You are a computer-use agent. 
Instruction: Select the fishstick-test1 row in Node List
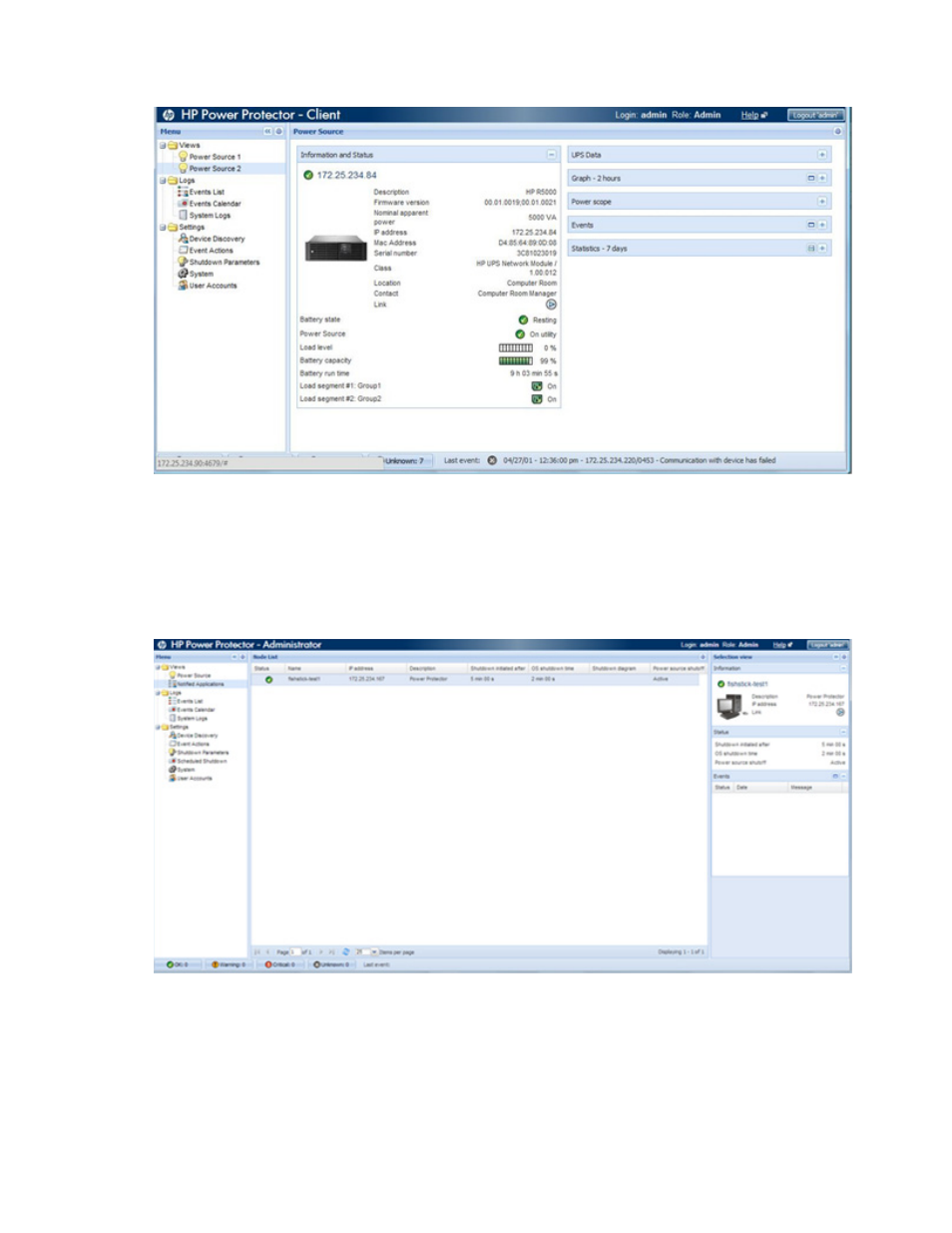point(478,679)
